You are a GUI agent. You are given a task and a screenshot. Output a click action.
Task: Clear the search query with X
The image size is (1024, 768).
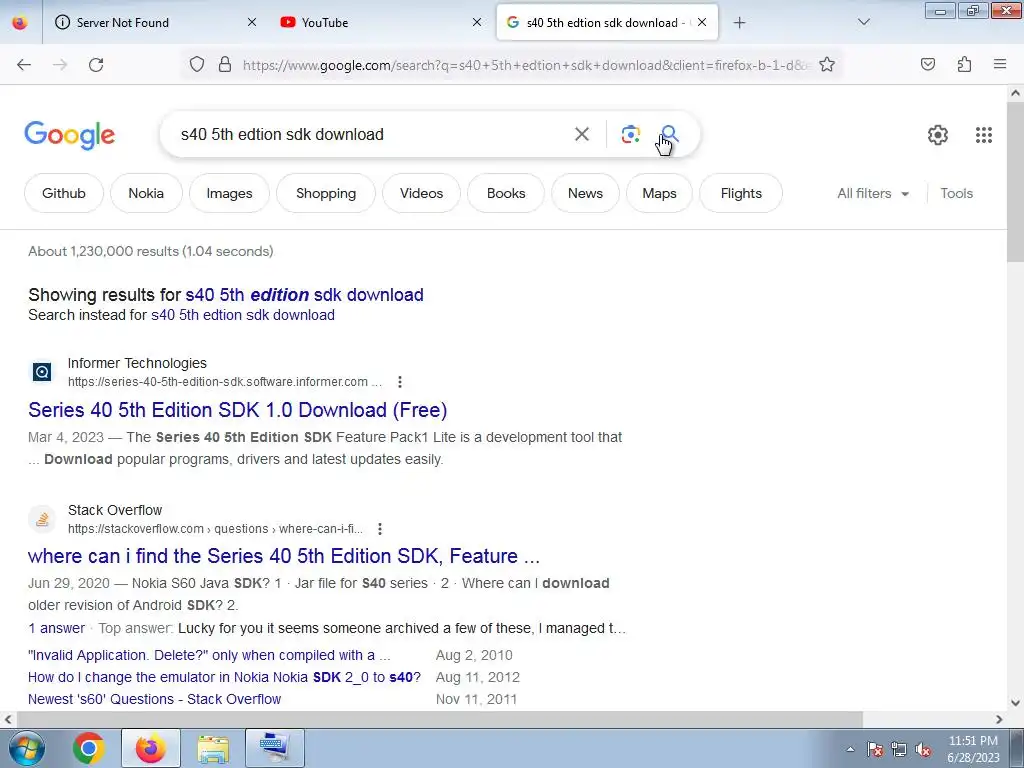581,135
